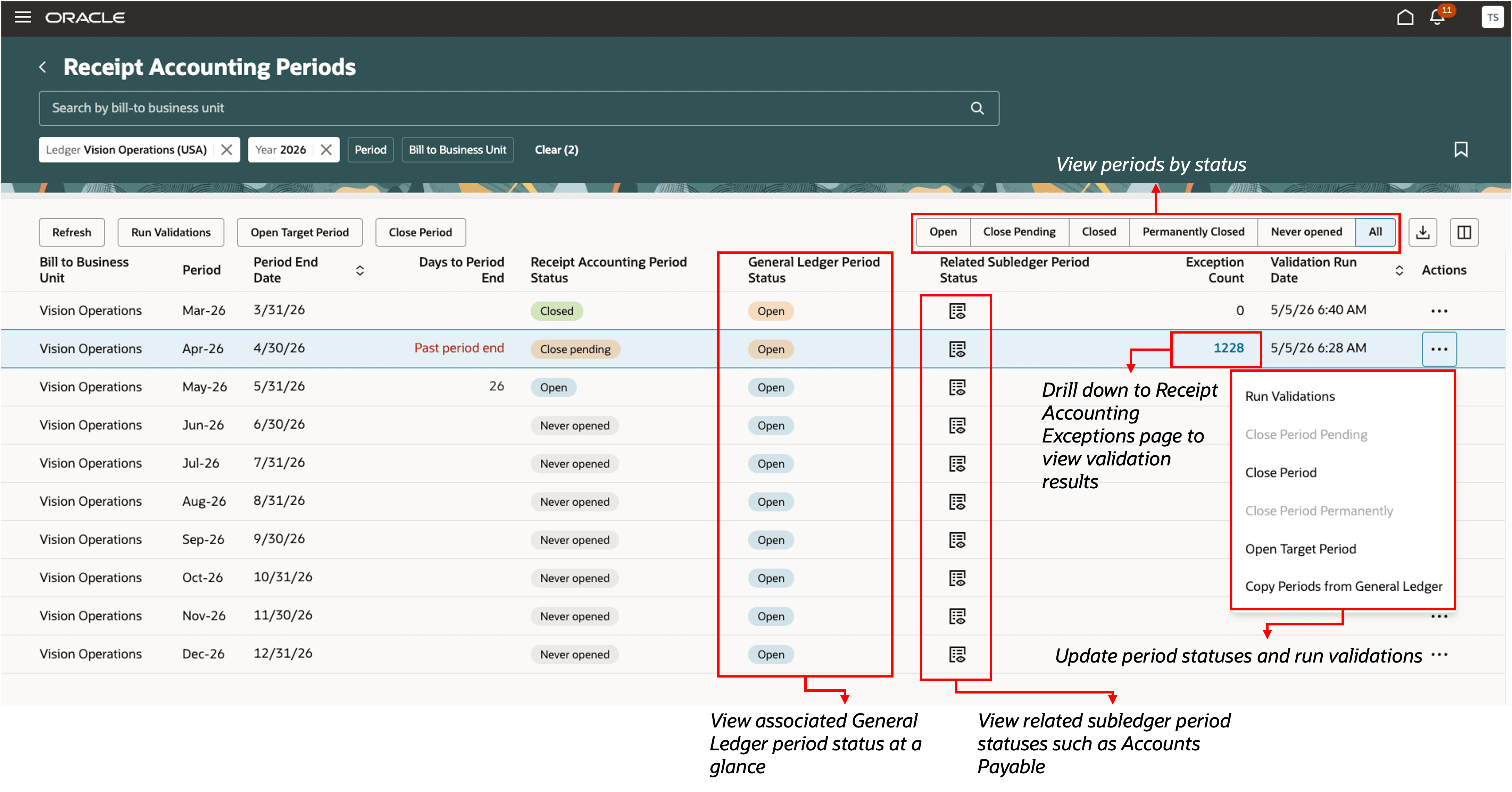Click the Close Period toolbar button

click(x=420, y=232)
